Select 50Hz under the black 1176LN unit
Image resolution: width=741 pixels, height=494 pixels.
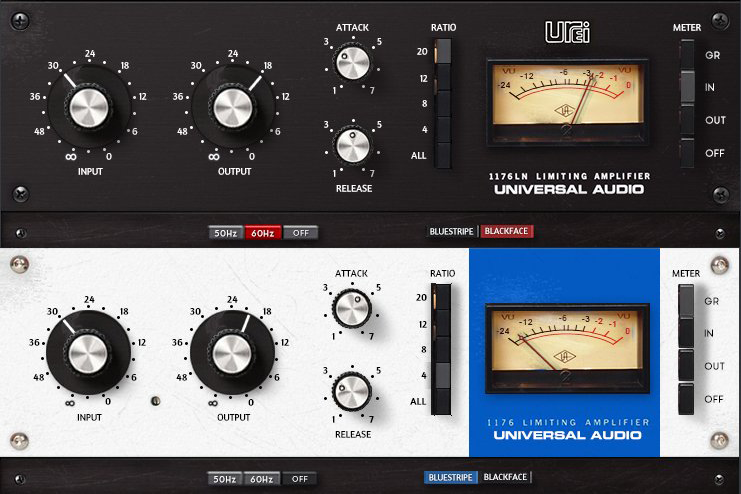(x=226, y=233)
